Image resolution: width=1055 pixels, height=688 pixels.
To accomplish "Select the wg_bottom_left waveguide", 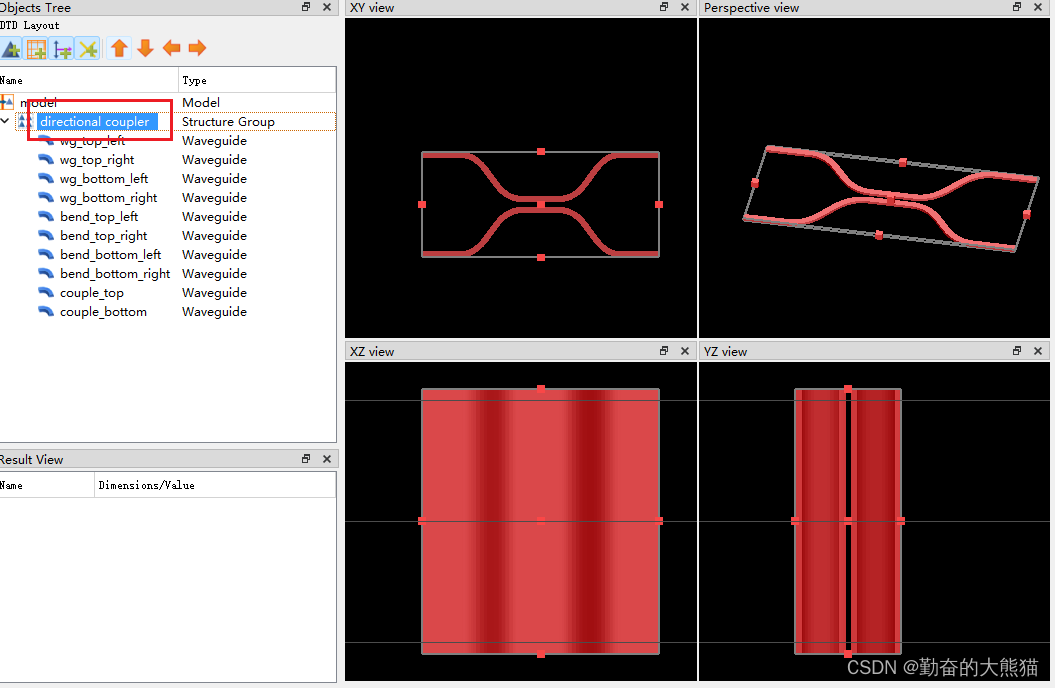I will [104, 179].
